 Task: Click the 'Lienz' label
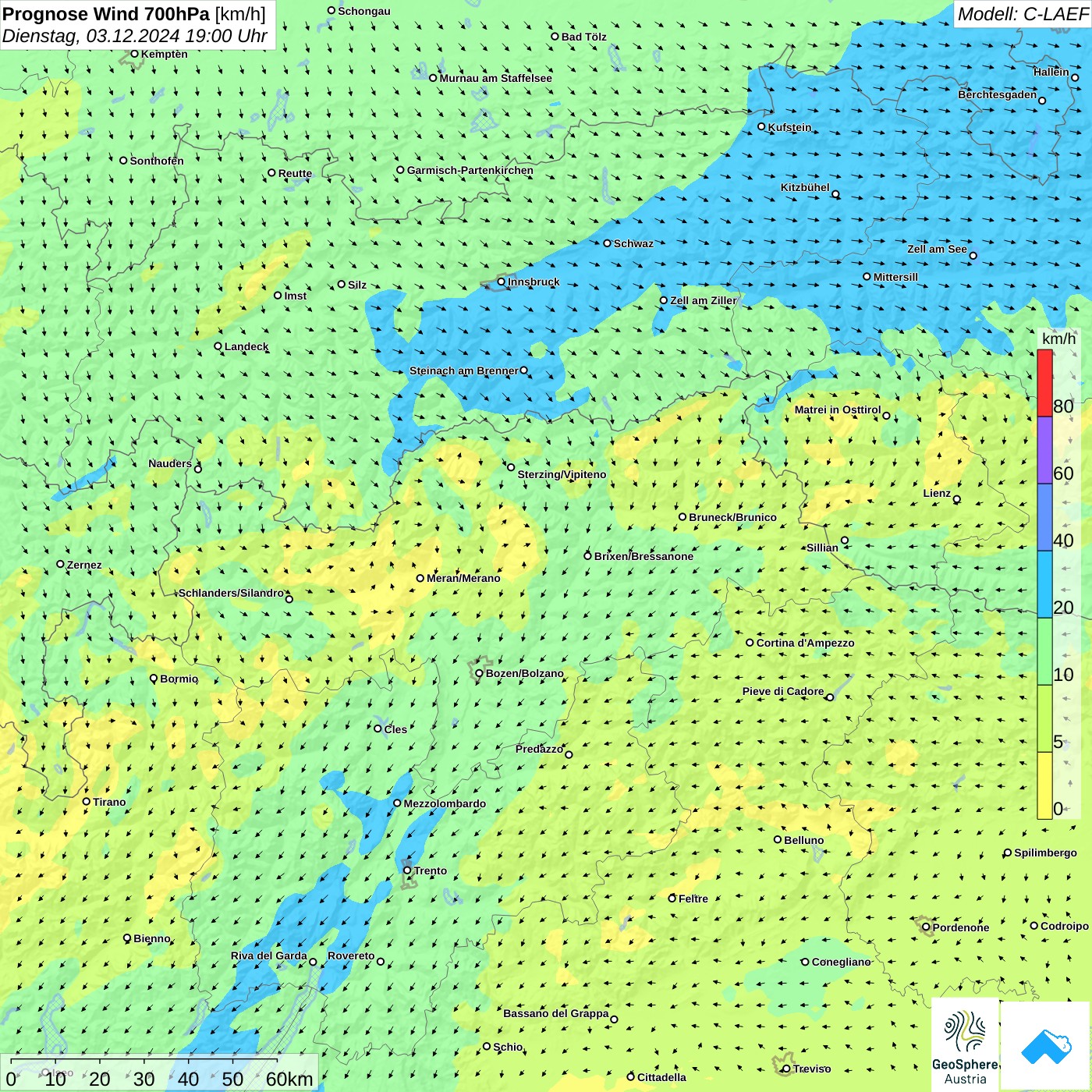click(937, 493)
